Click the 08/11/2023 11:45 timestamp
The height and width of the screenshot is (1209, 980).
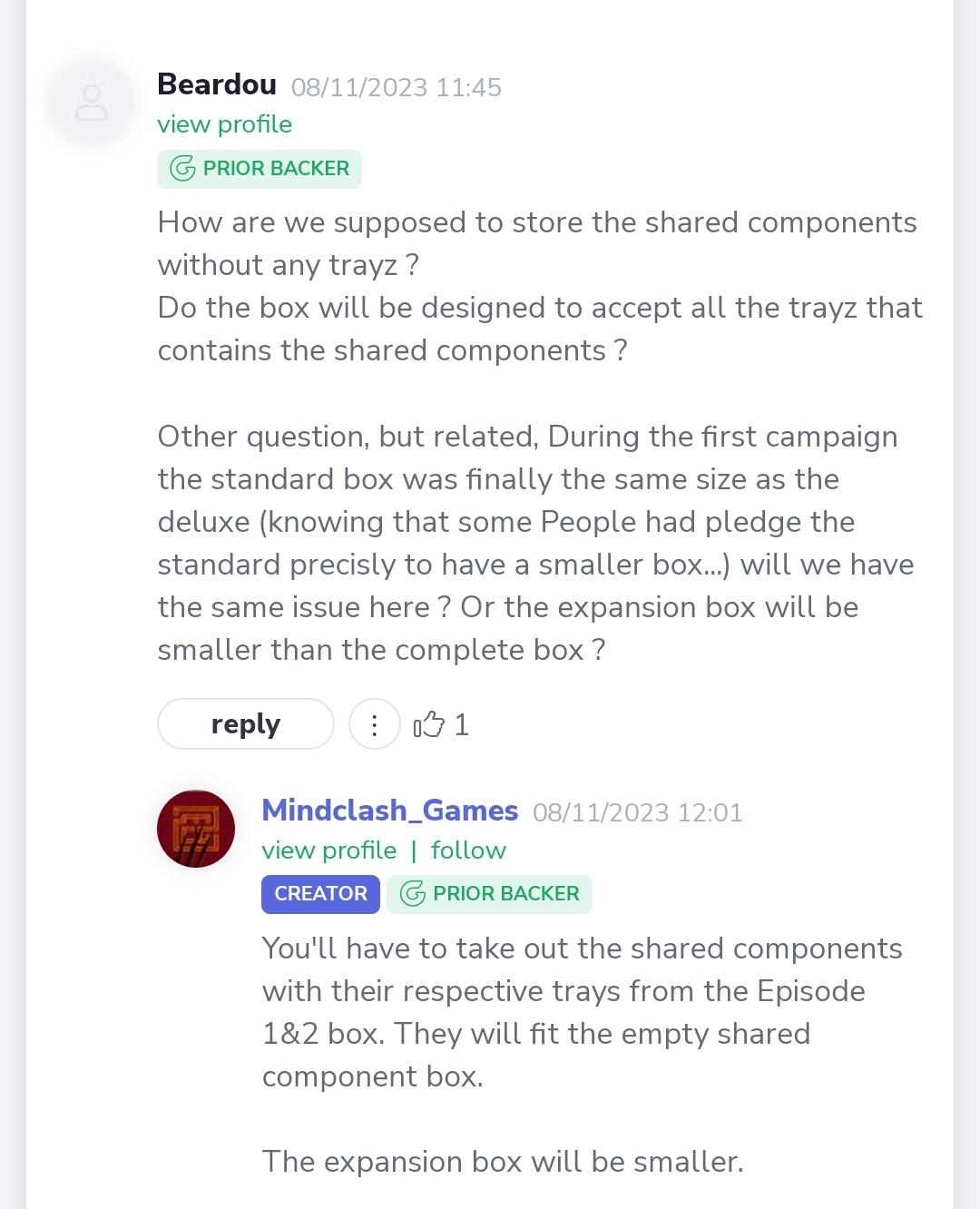(x=397, y=87)
